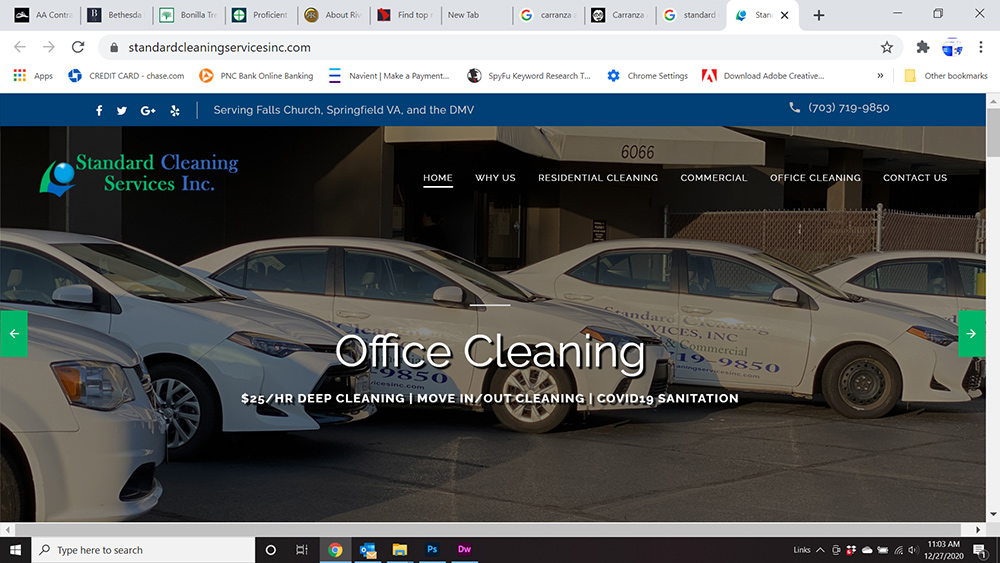Open Outlook from the taskbar
This screenshot has width=1000, height=563.
coord(367,550)
